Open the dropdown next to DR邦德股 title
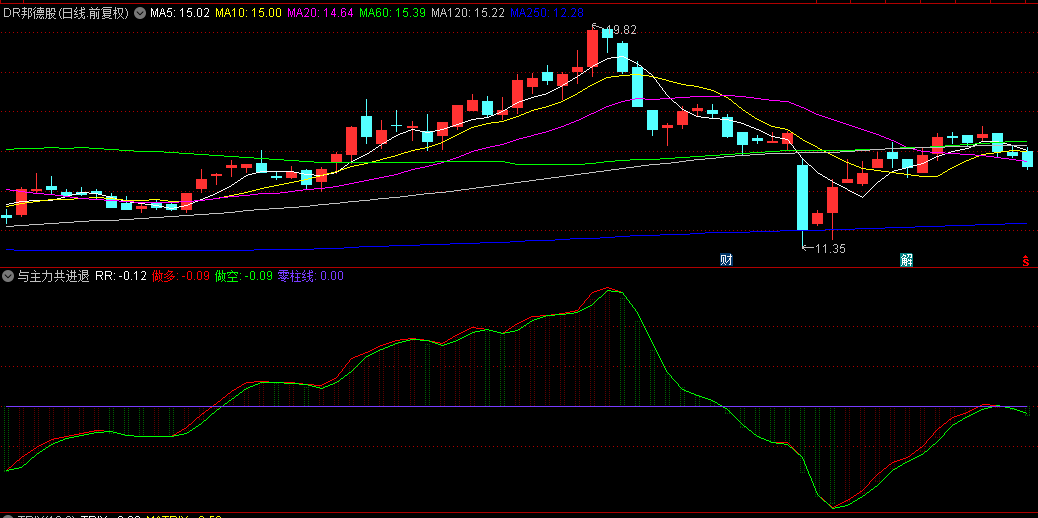Image resolution: width=1038 pixels, height=518 pixels. 138,14
